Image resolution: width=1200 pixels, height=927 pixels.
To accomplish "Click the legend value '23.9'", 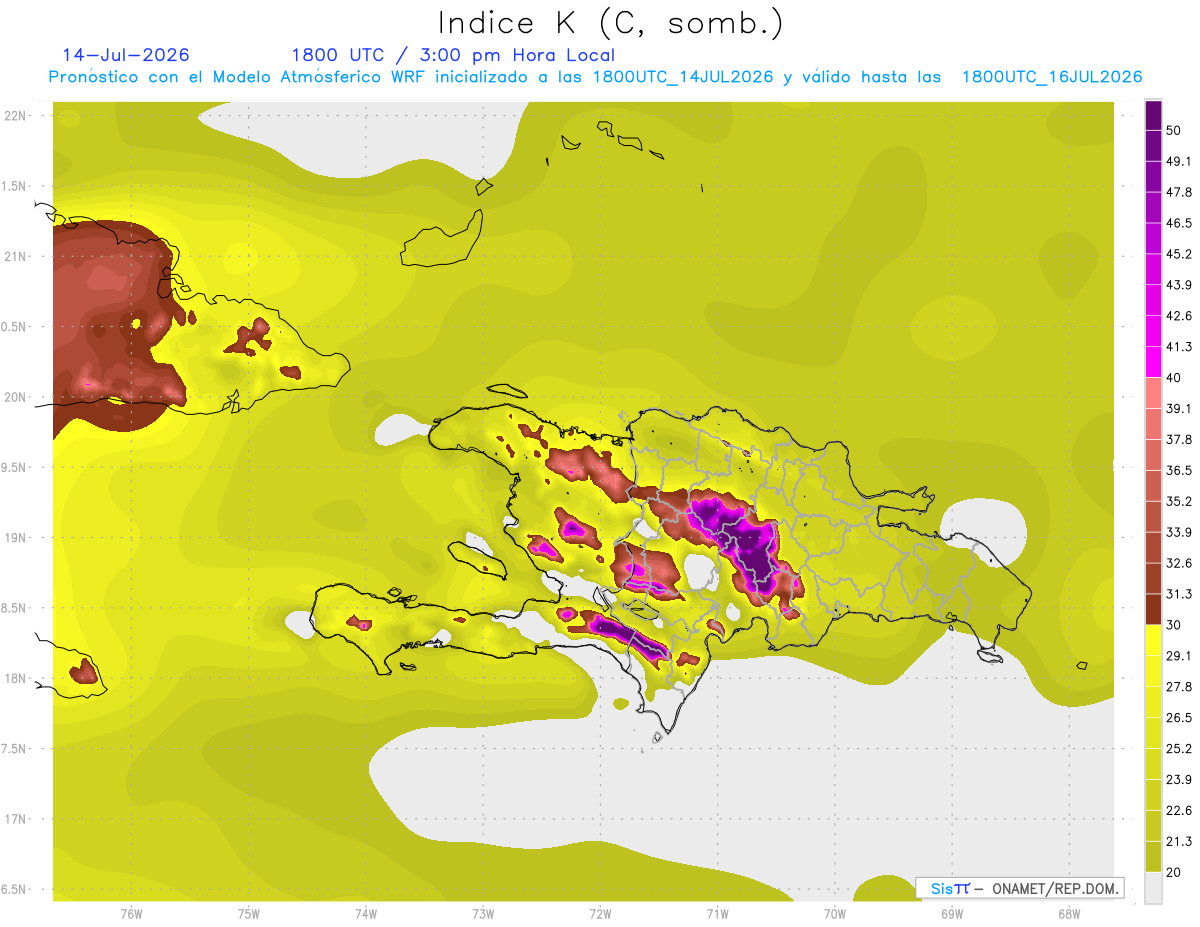I will (x=1180, y=779).
